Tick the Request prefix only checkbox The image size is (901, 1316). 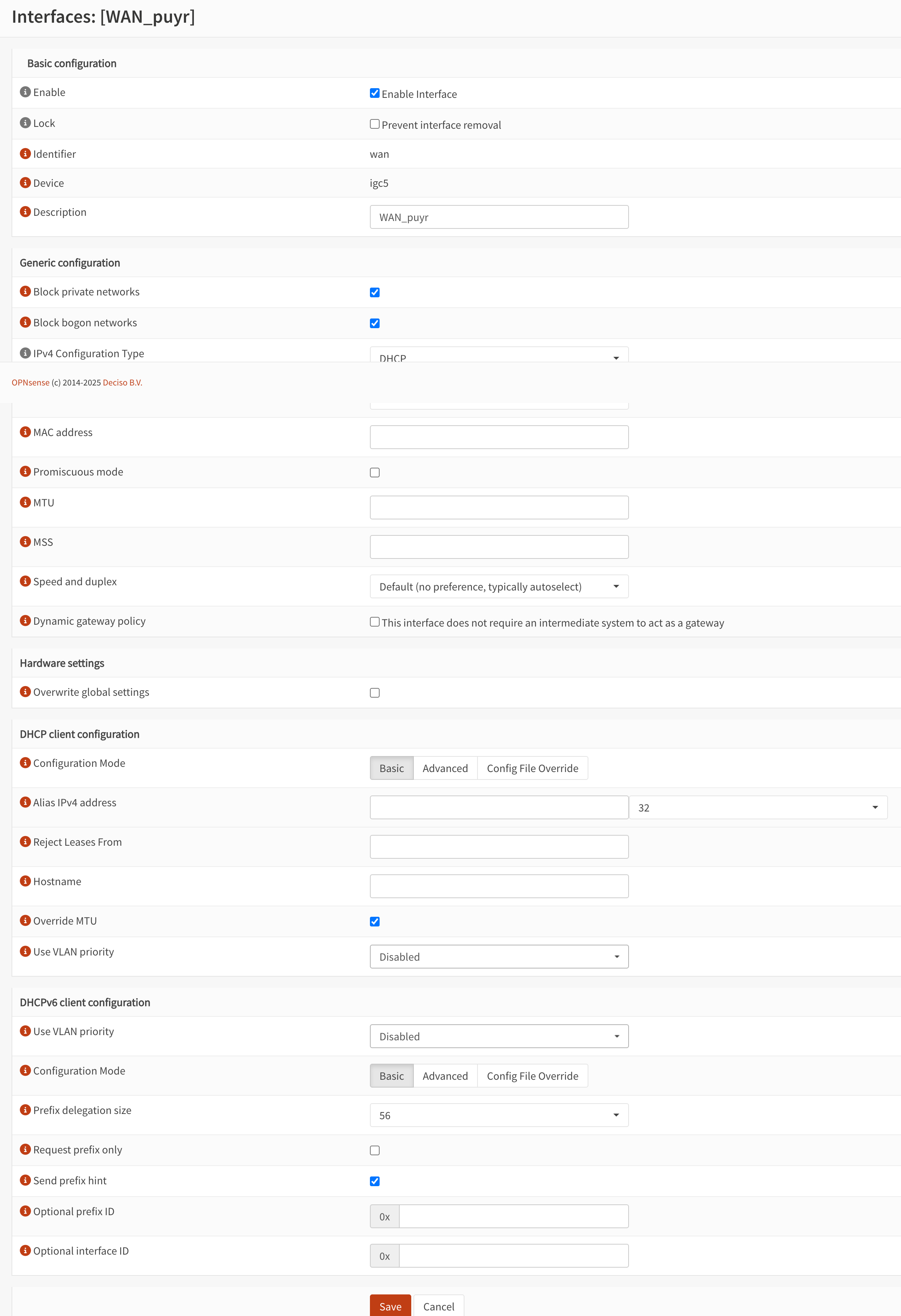(x=375, y=1150)
